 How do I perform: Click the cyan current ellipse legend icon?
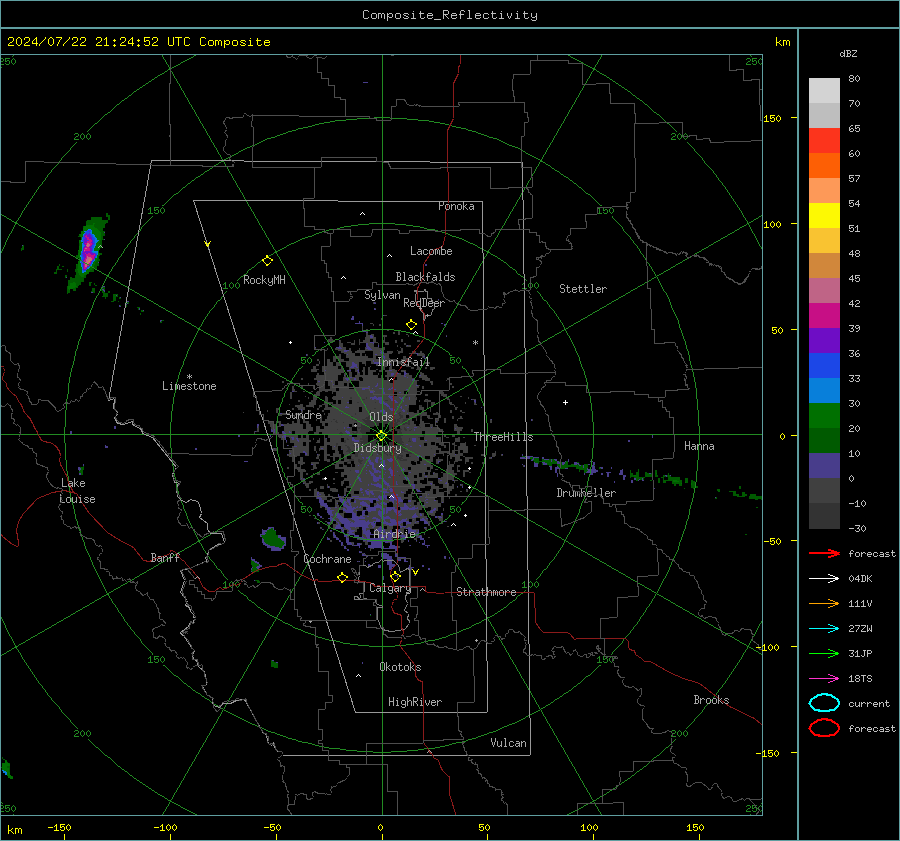824,703
